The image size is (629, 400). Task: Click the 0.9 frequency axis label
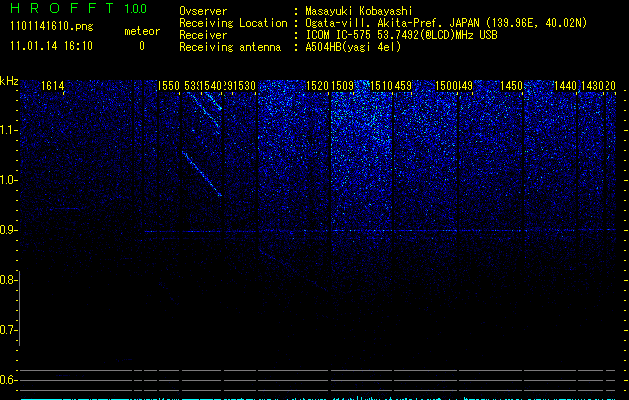8,230
